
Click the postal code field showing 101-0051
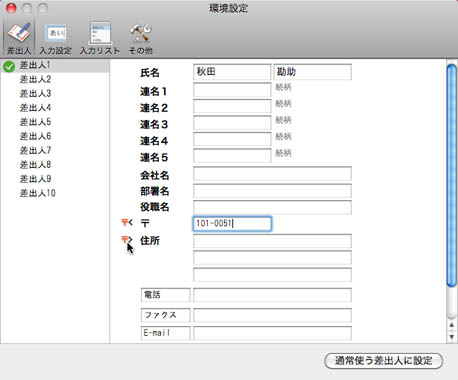point(232,224)
